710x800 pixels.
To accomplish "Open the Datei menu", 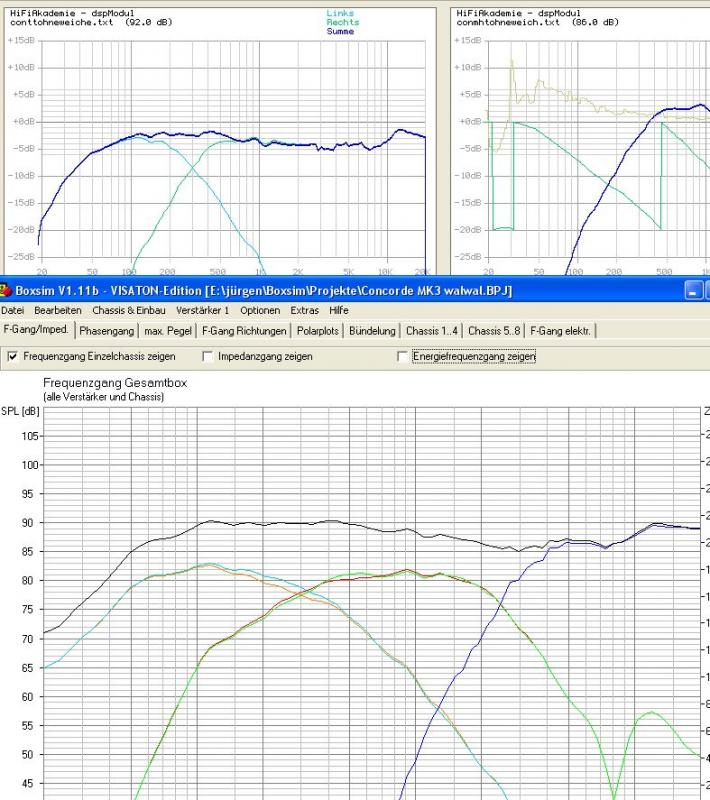I will pos(13,310).
